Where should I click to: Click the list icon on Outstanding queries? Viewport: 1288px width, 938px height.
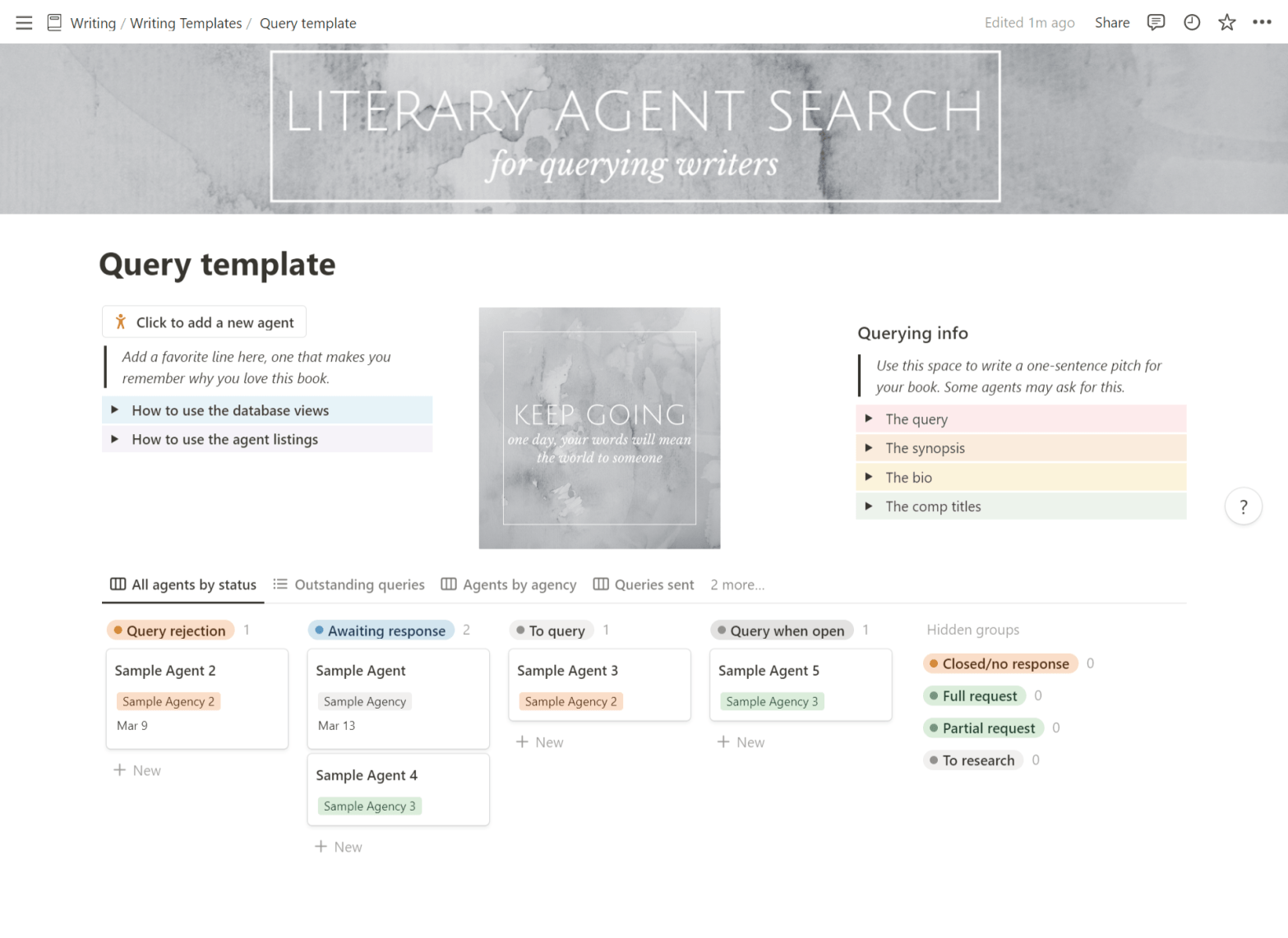(x=280, y=584)
